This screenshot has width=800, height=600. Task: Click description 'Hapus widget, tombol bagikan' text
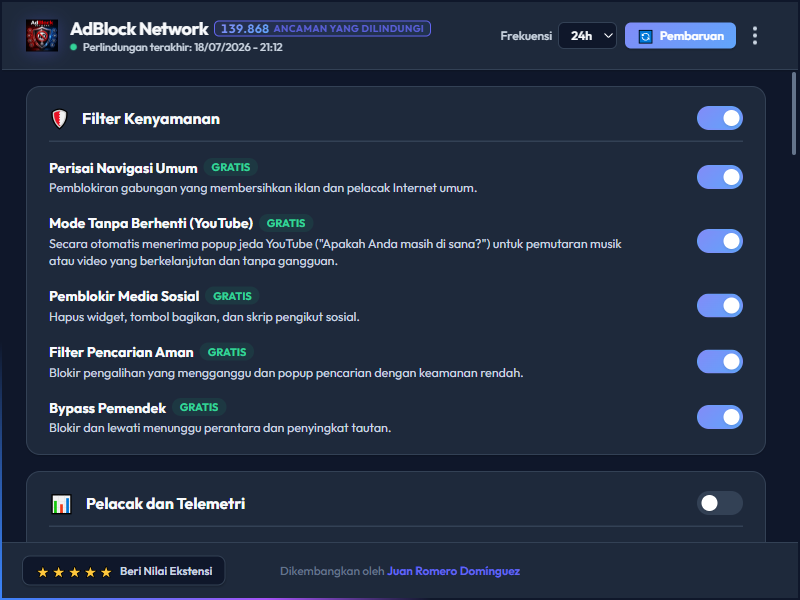point(204,317)
